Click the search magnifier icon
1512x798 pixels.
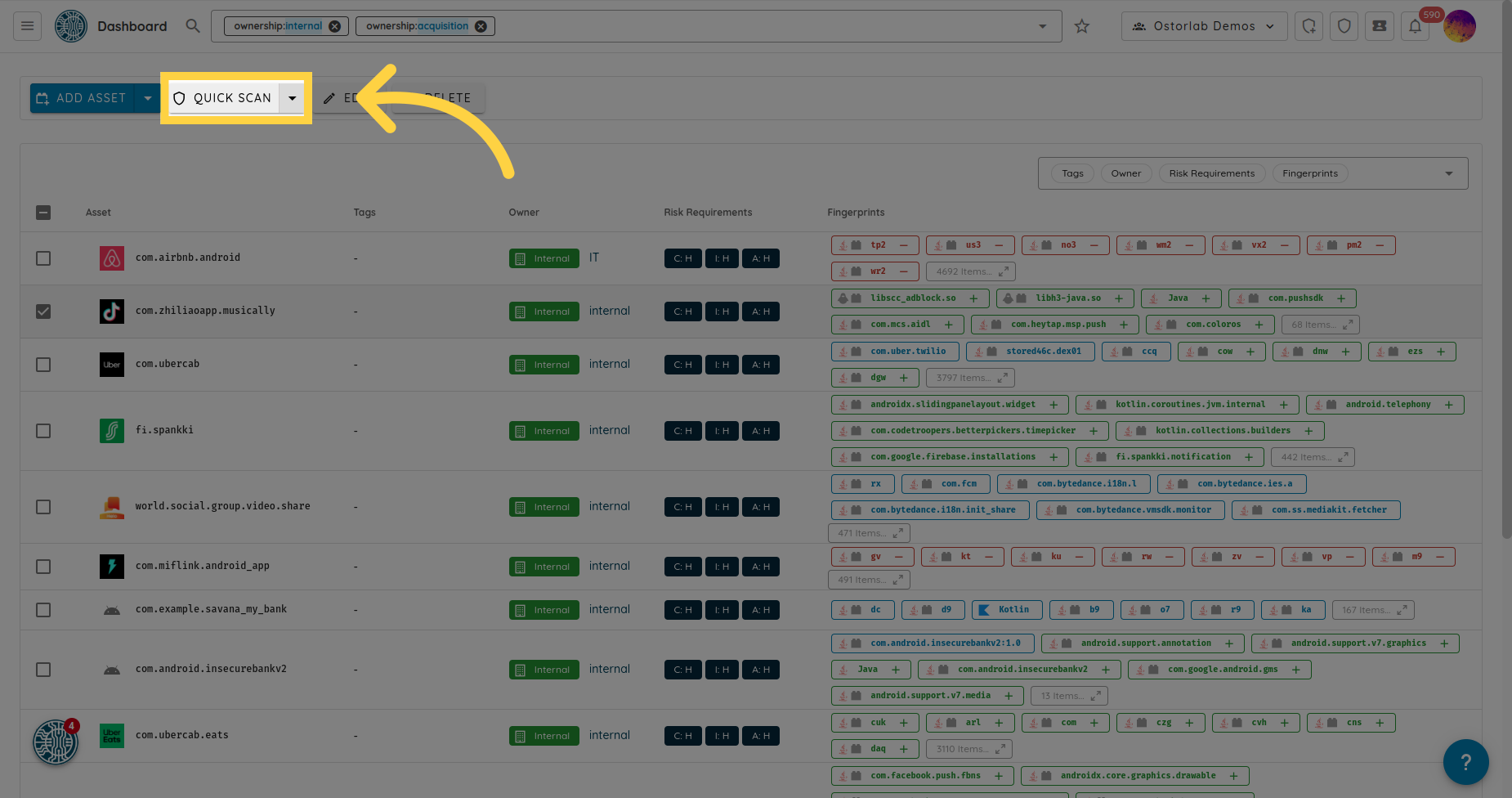[x=193, y=26]
